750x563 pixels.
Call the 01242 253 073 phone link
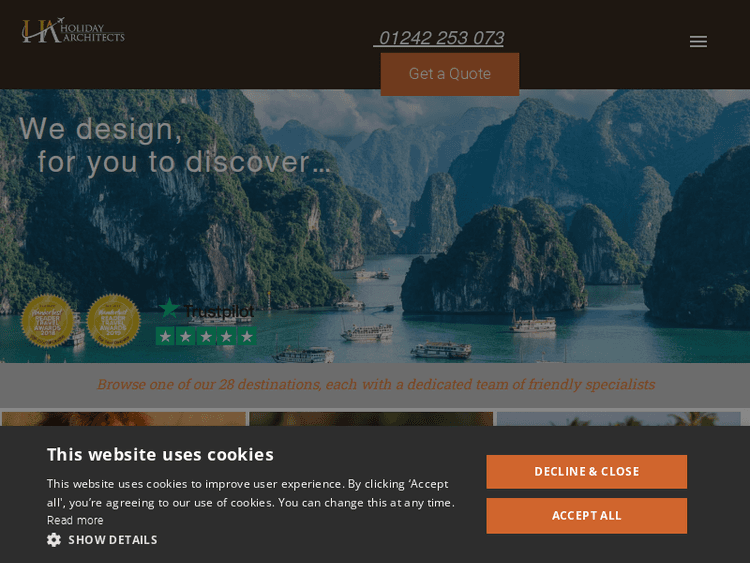click(x=439, y=38)
